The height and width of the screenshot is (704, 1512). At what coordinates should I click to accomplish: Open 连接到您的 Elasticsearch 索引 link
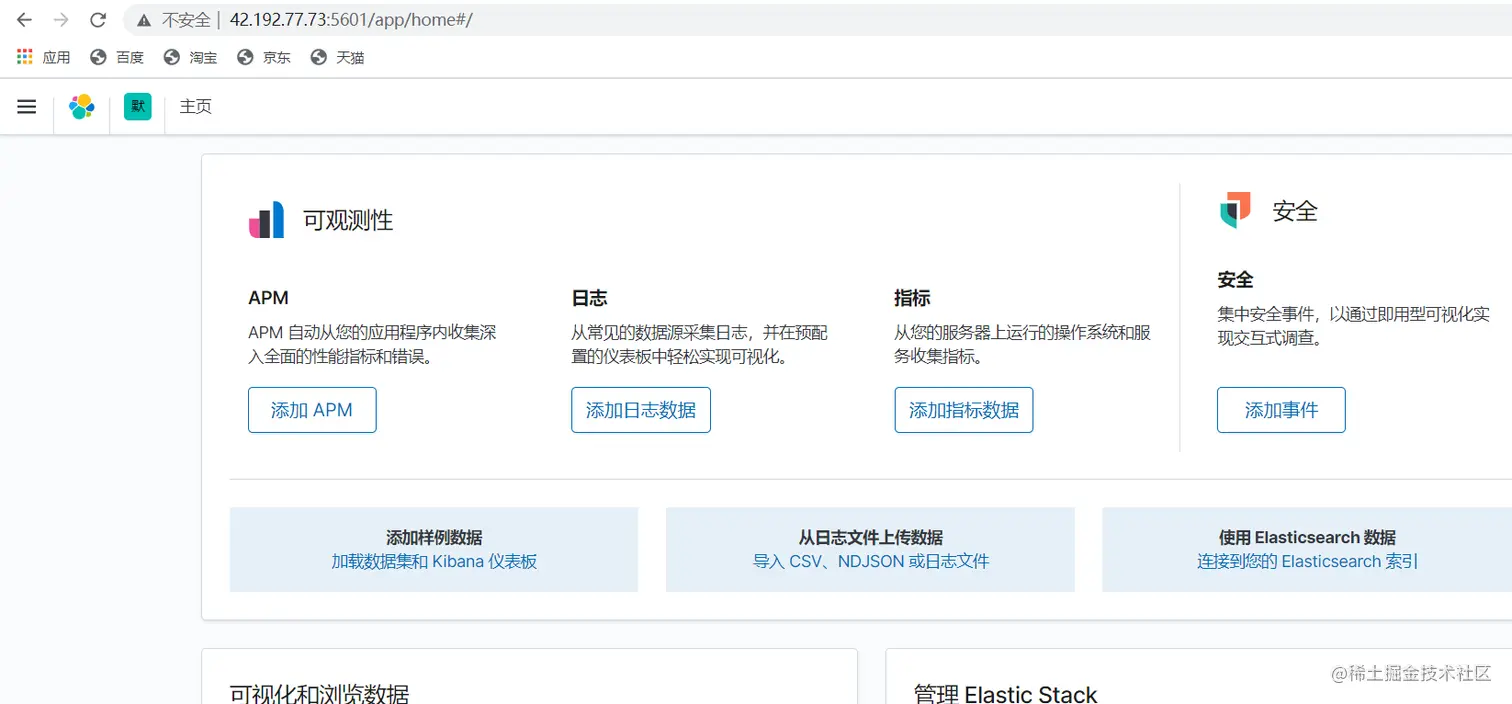(x=1307, y=561)
